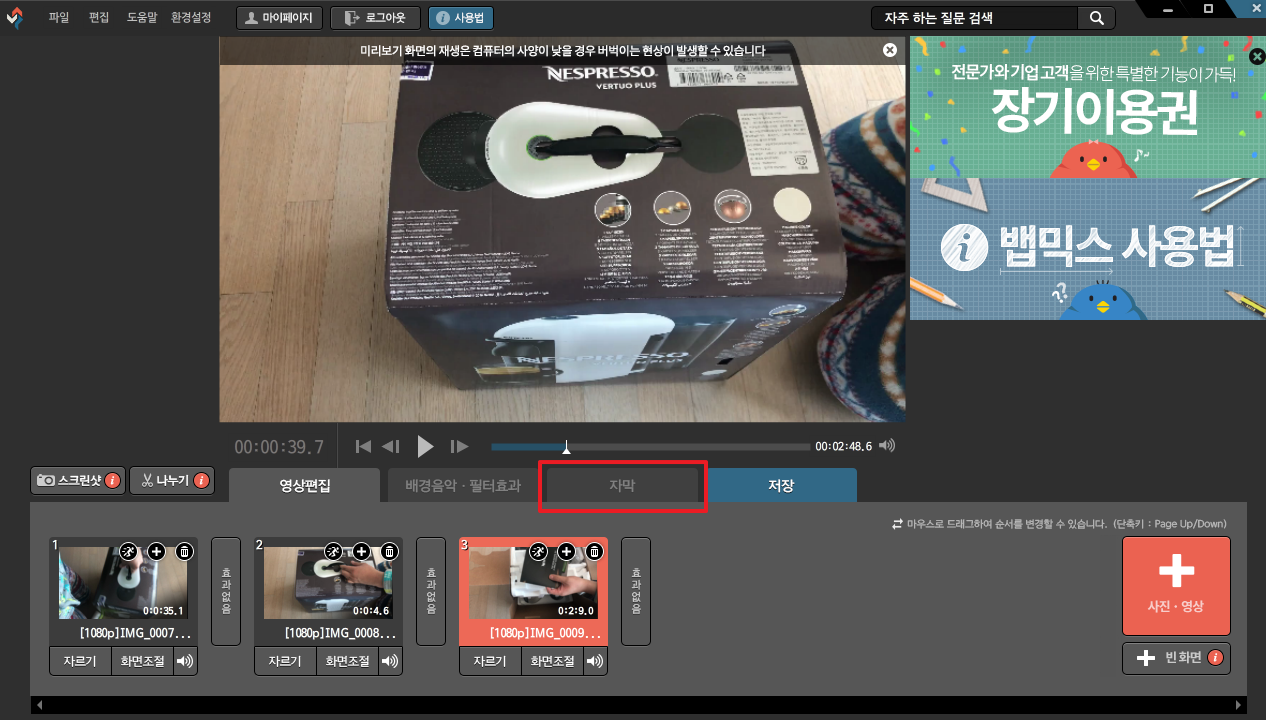The image size is (1266, 720).
Task: Go to 마이페이지
Action: pyautogui.click(x=279, y=18)
